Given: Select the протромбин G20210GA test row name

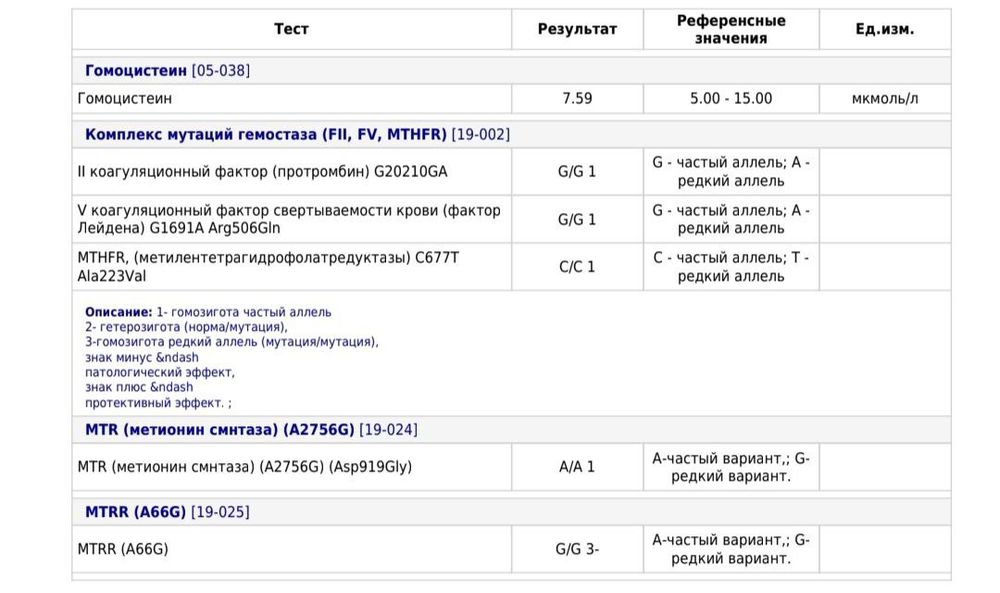Looking at the screenshot, I should 262,171.
